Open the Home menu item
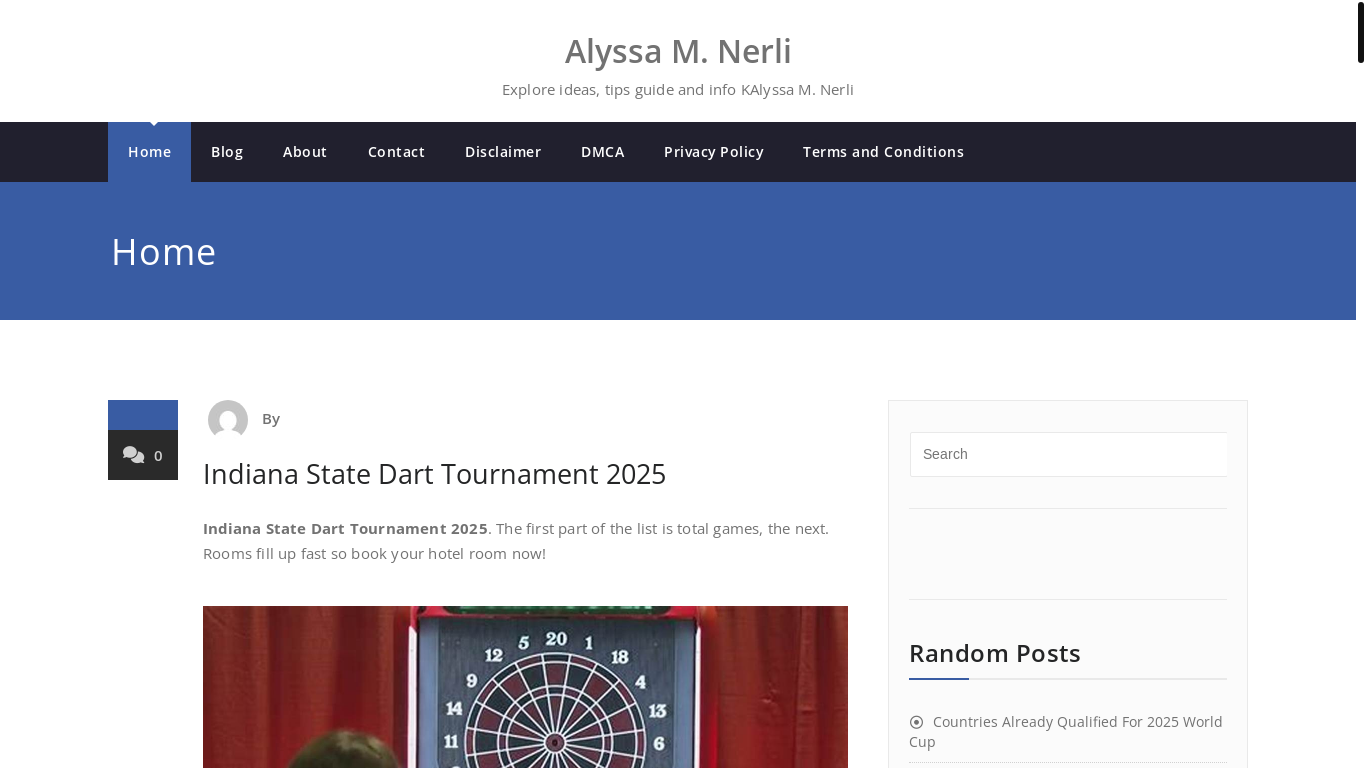The image size is (1366, 768). pyautogui.click(x=149, y=152)
